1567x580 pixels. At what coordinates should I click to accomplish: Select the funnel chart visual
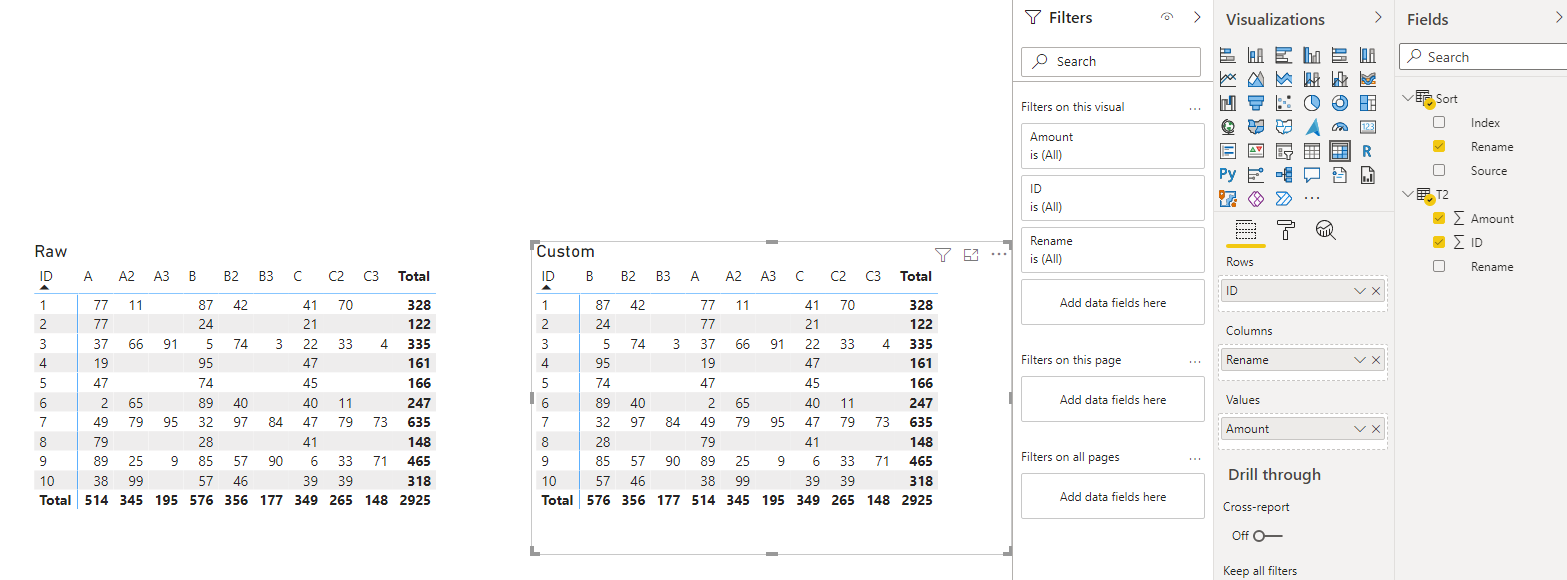[x=1256, y=103]
